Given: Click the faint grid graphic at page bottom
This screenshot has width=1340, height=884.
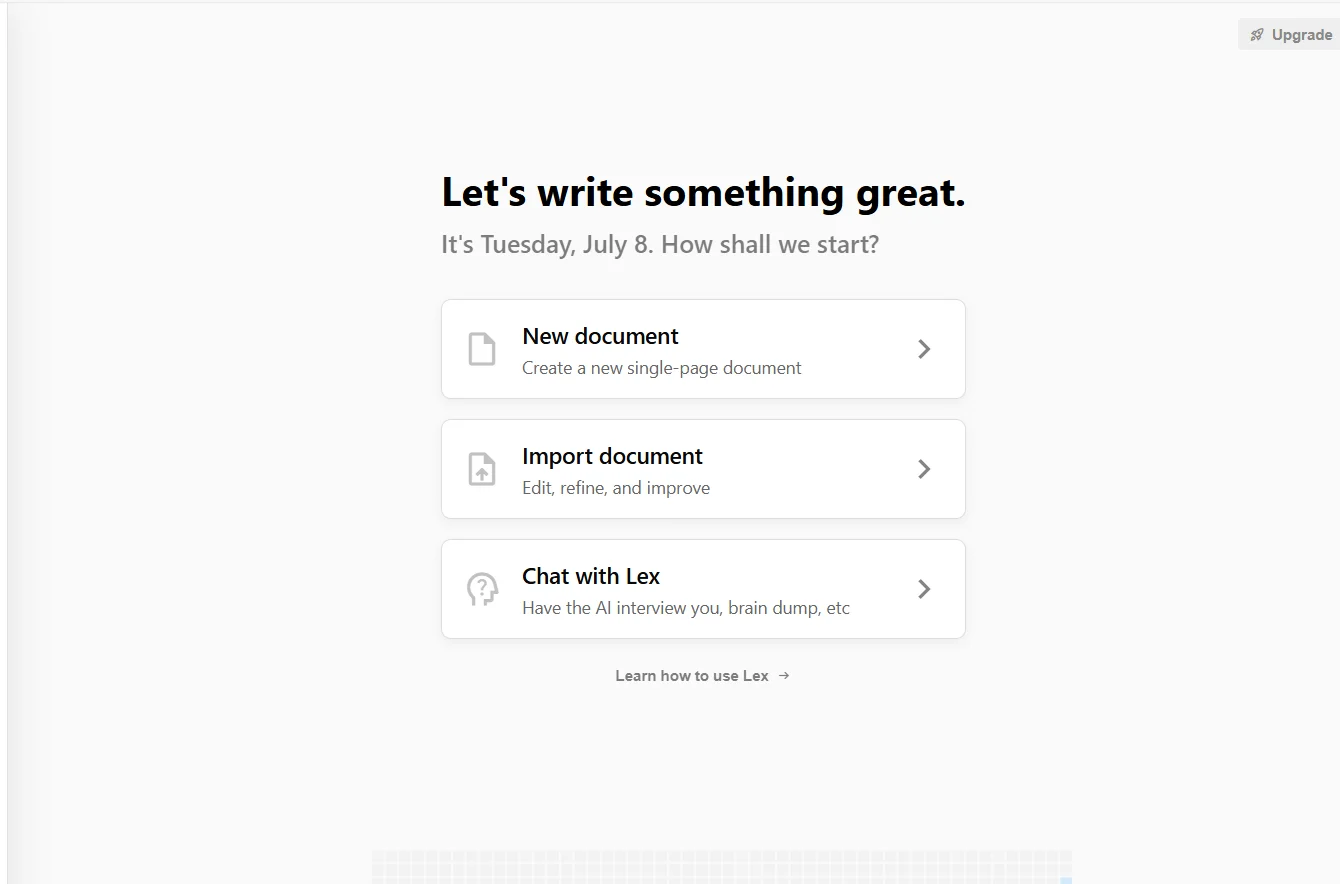Looking at the screenshot, I should point(721,867).
